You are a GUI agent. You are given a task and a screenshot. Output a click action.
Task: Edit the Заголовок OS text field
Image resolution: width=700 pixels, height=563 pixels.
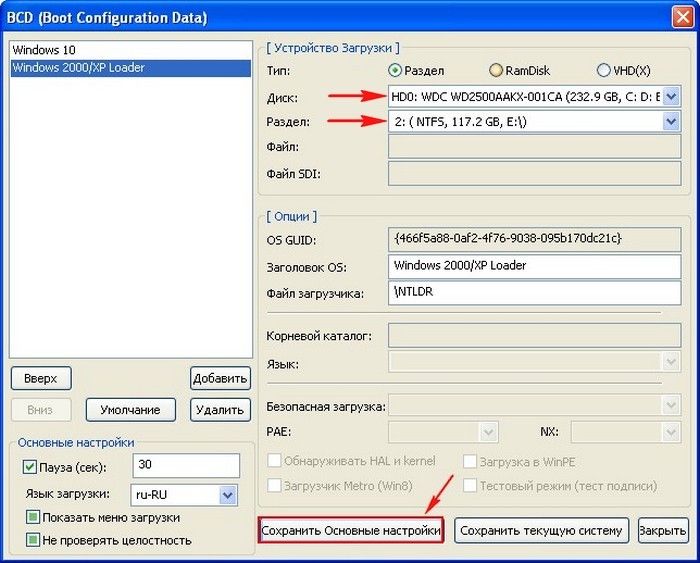click(x=534, y=267)
